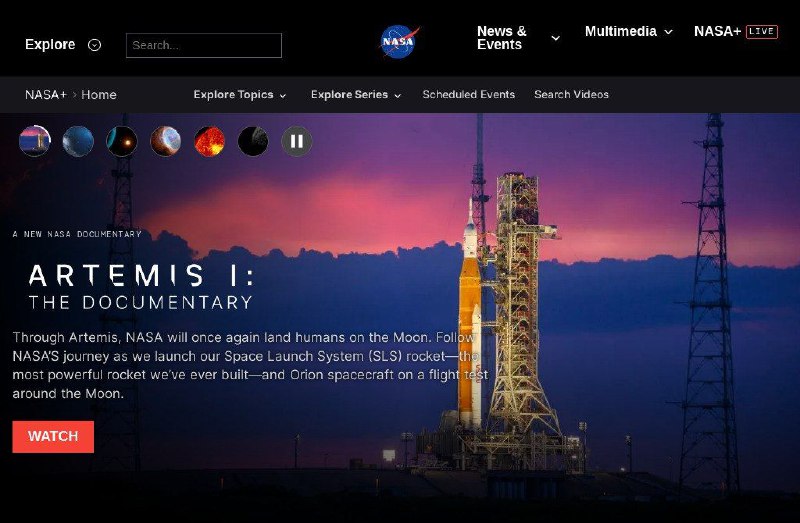The height and width of the screenshot is (523, 800).
Task: Select the rocket sunset slide thumbnail
Action: click(35, 141)
